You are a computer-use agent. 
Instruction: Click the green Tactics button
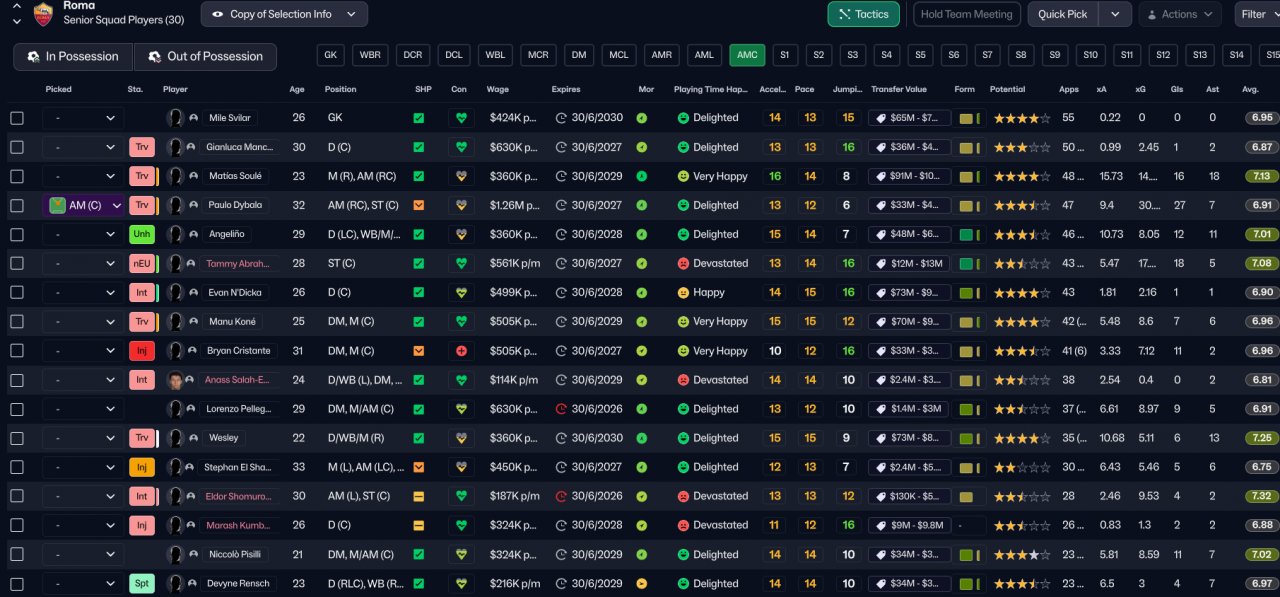pyautogui.click(x=863, y=14)
